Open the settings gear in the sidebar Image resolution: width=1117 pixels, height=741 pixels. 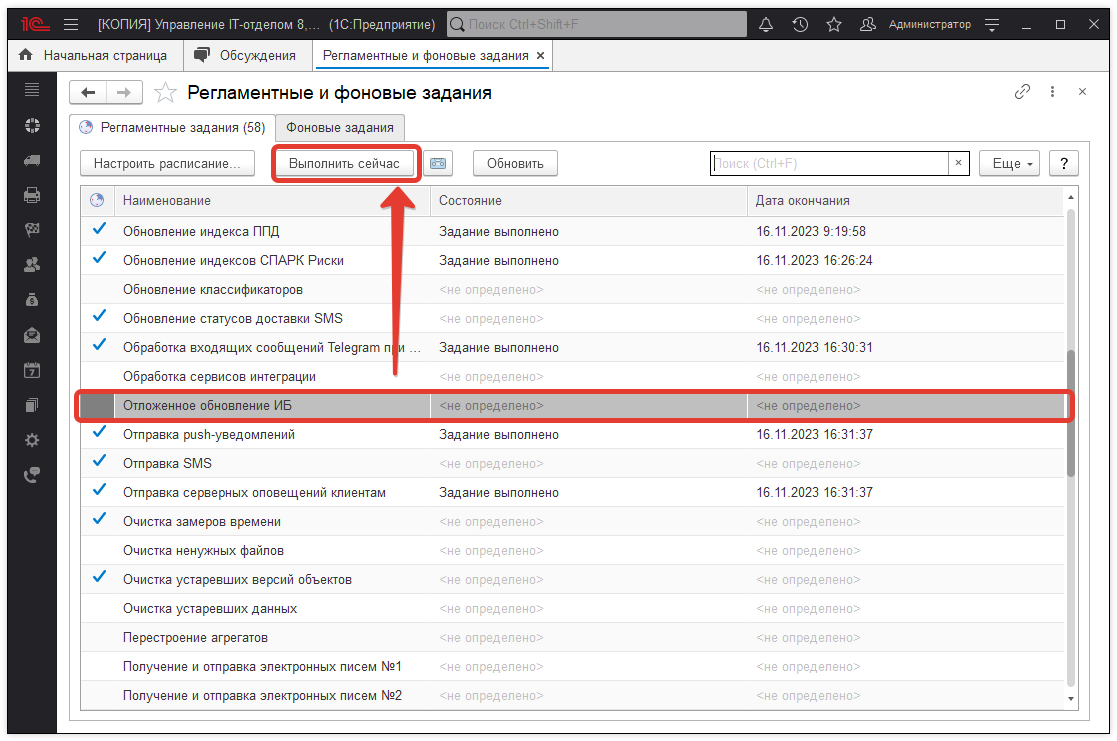pyautogui.click(x=31, y=439)
